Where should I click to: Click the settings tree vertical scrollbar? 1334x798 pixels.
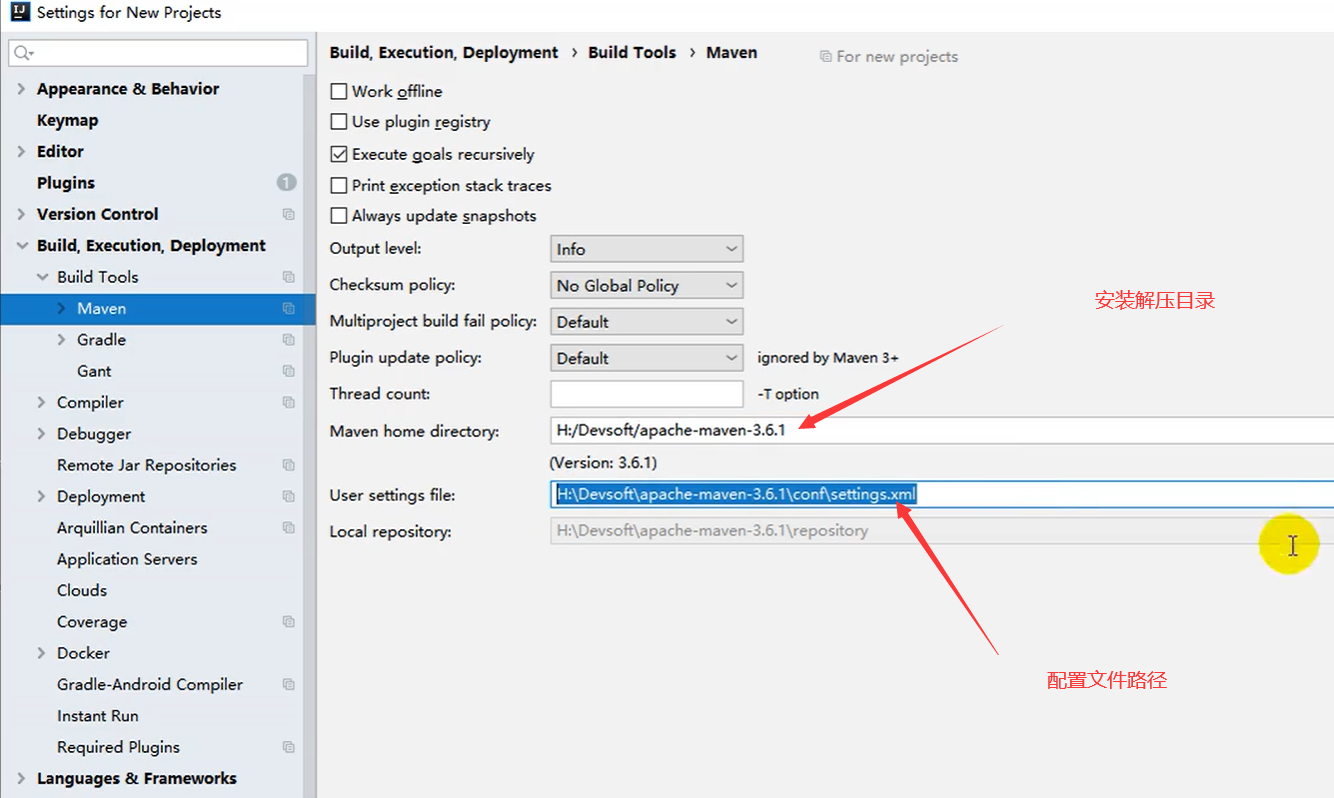pos(309,435)
